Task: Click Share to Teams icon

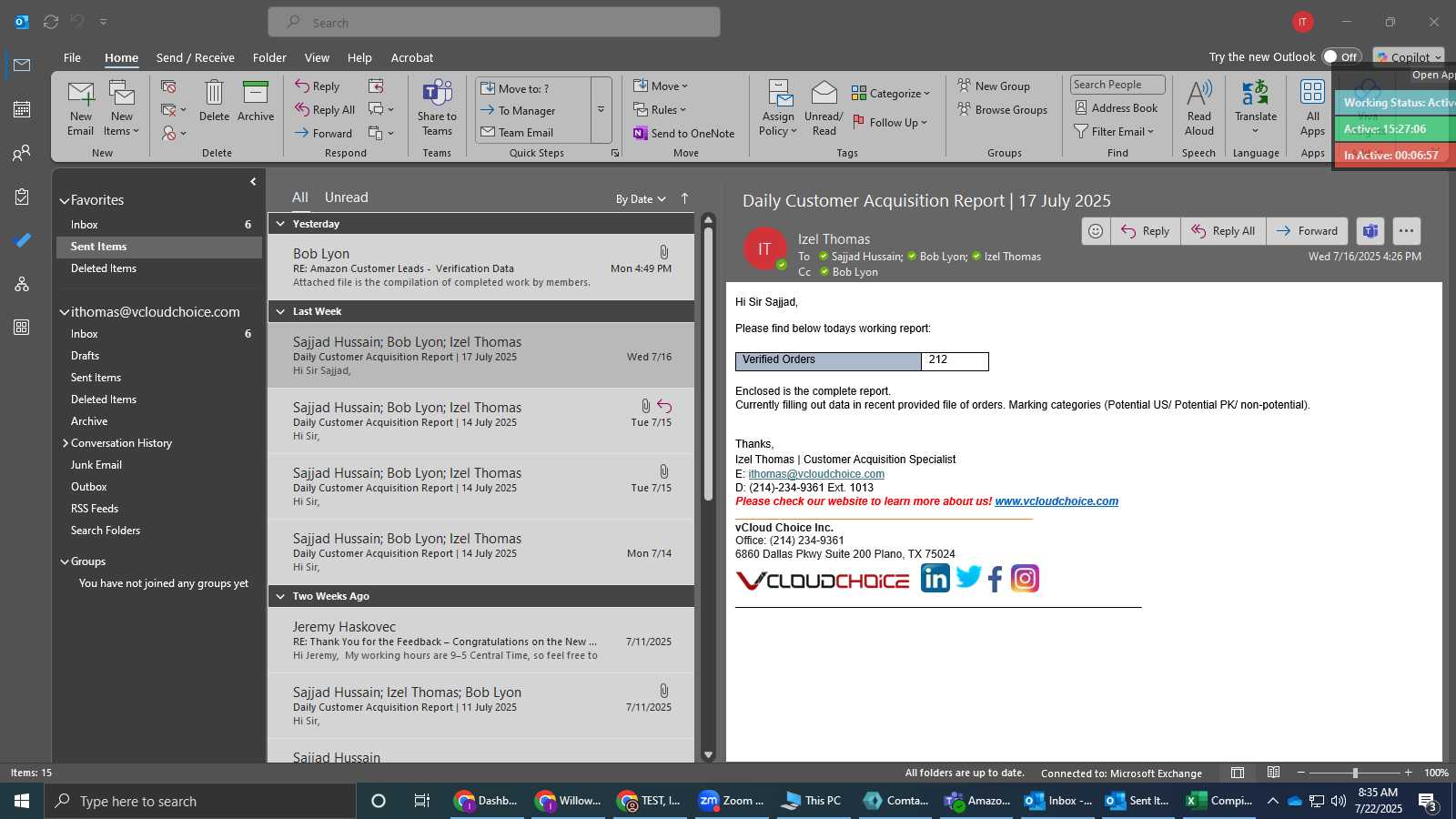Action: point(437,107)
